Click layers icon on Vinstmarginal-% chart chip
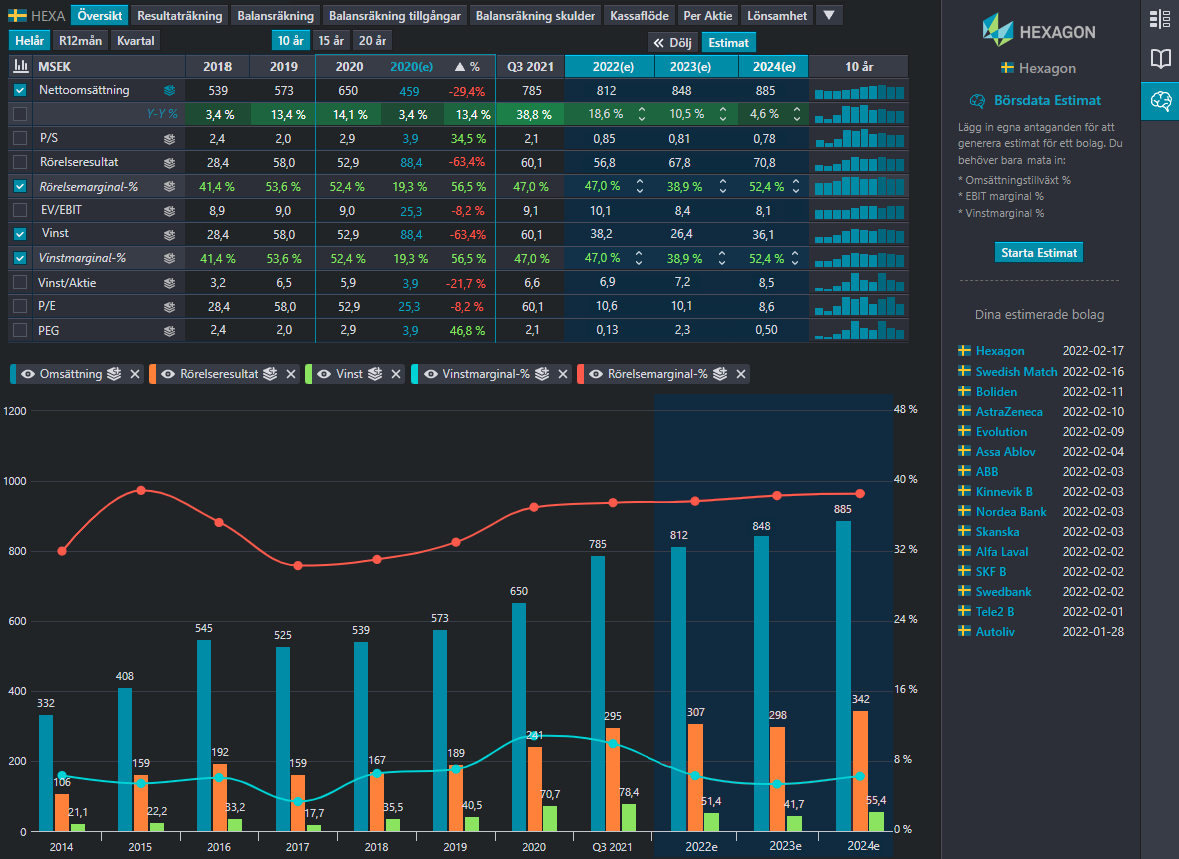The height and width of the screenshot is (859, 1179). pos(541,374)
